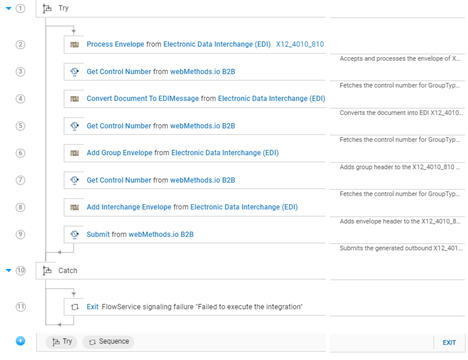The width and height of the screenshot is (468, 360).
Task: Open the Add Interchange Envelope link
Action: 129,207
